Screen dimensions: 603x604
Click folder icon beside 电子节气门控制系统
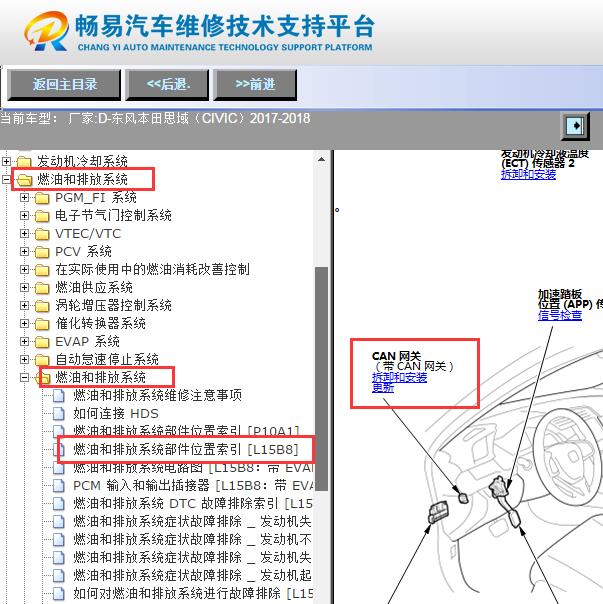coord(42,216)
